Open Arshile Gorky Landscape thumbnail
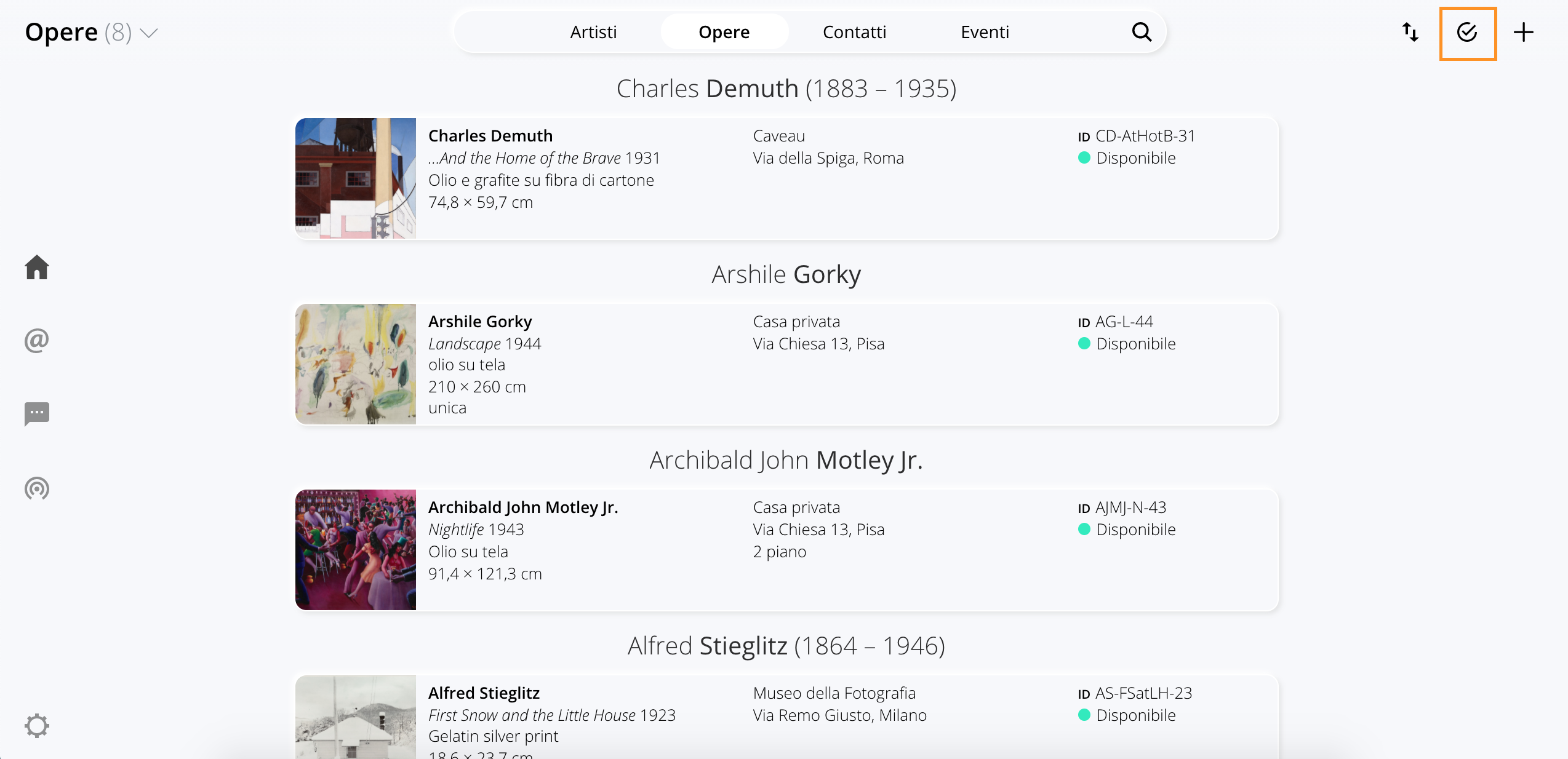1568x759 pixels. (356, 364)
